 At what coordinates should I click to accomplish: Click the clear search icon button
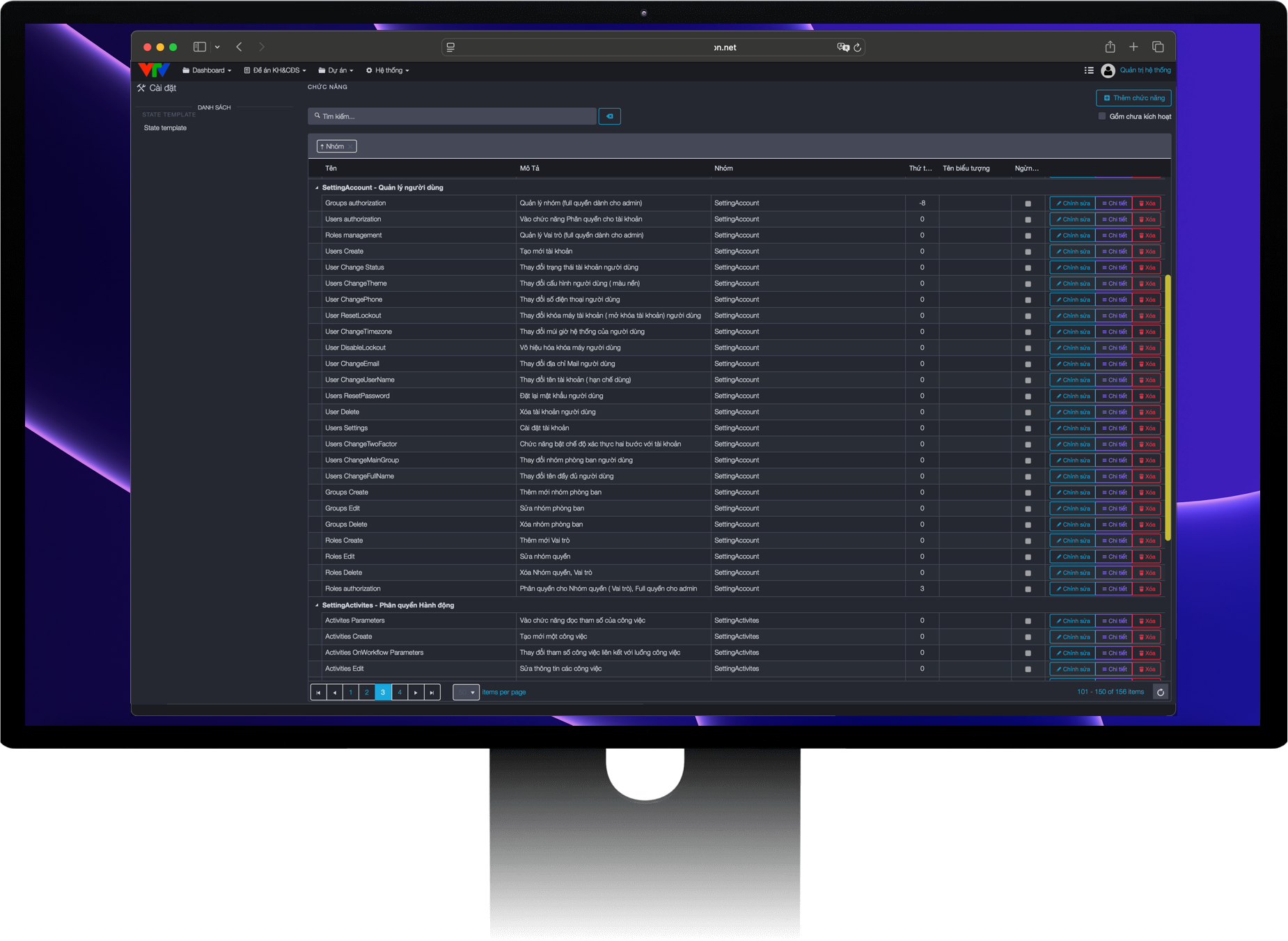pos(609,116)
